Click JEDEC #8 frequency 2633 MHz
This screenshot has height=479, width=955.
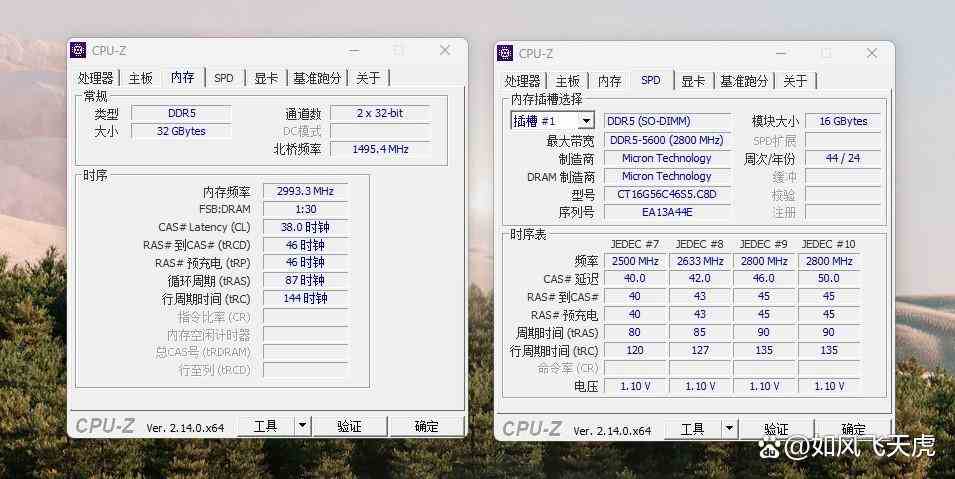700,261
